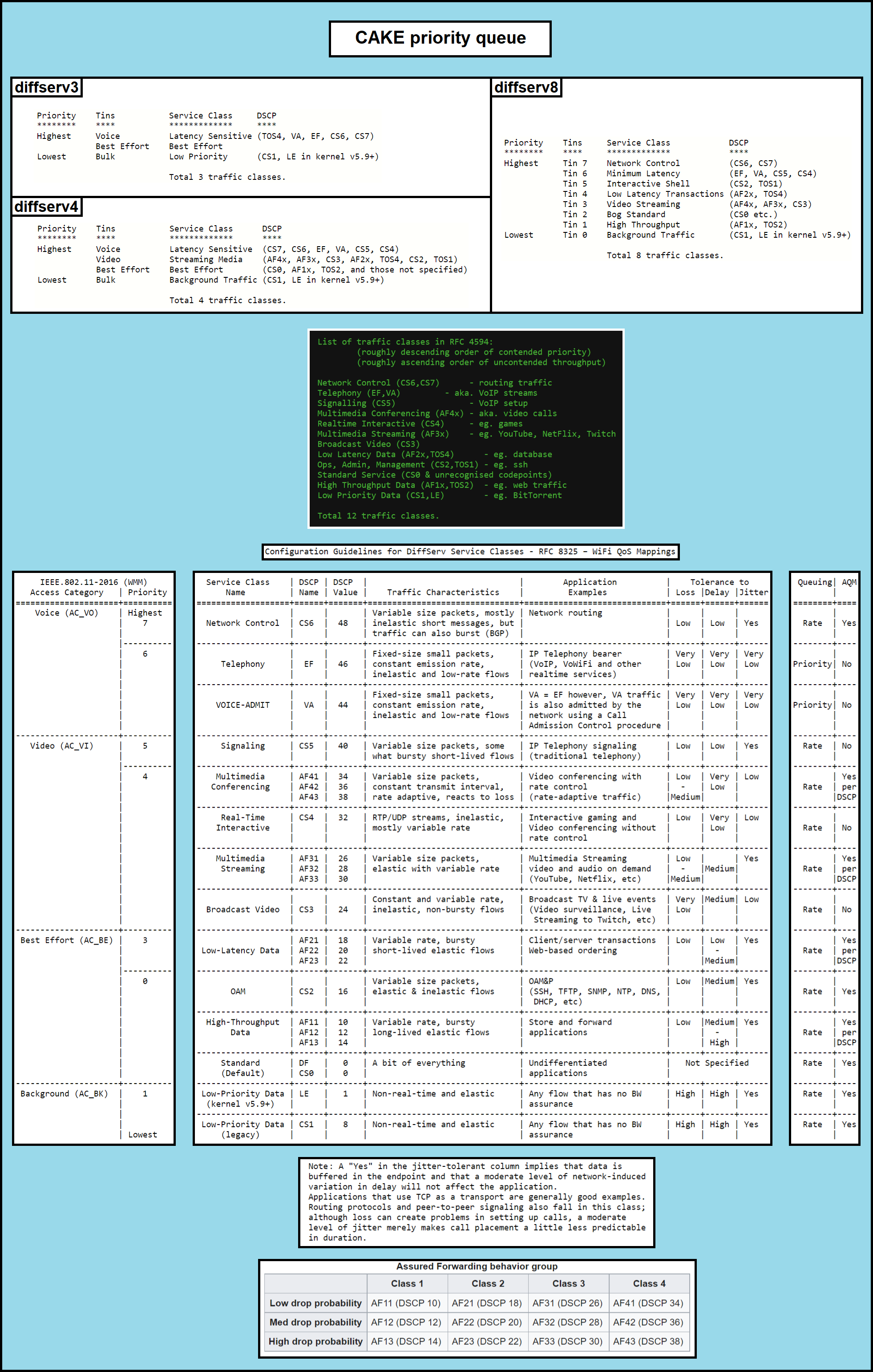Click the Background (AC_BK) access category

[64, 1093]
